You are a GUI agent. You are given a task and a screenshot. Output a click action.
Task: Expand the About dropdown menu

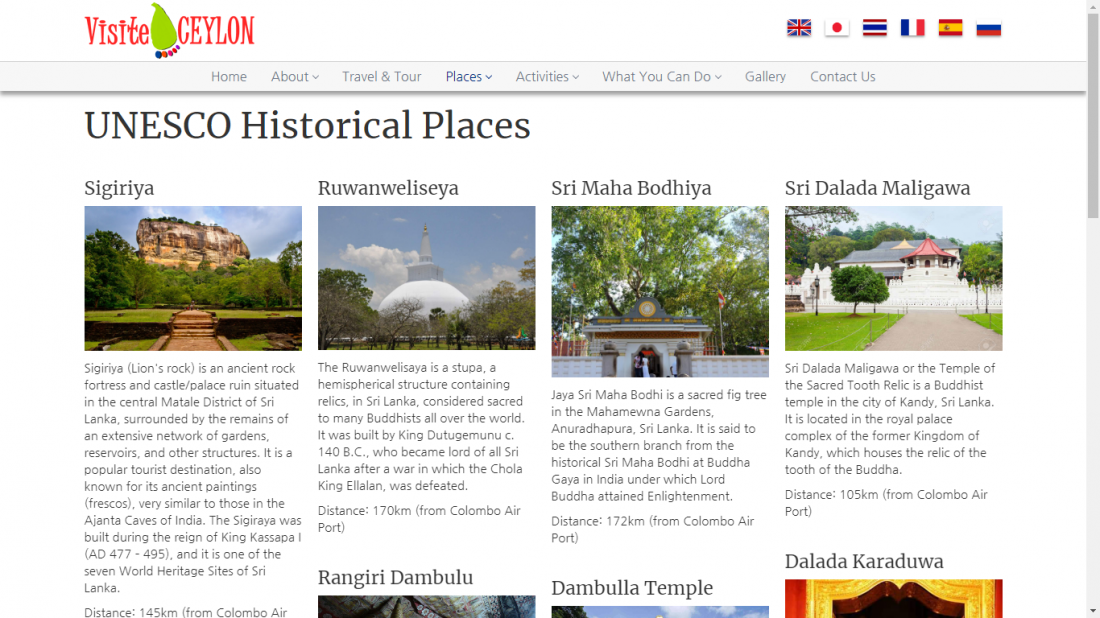295,76
